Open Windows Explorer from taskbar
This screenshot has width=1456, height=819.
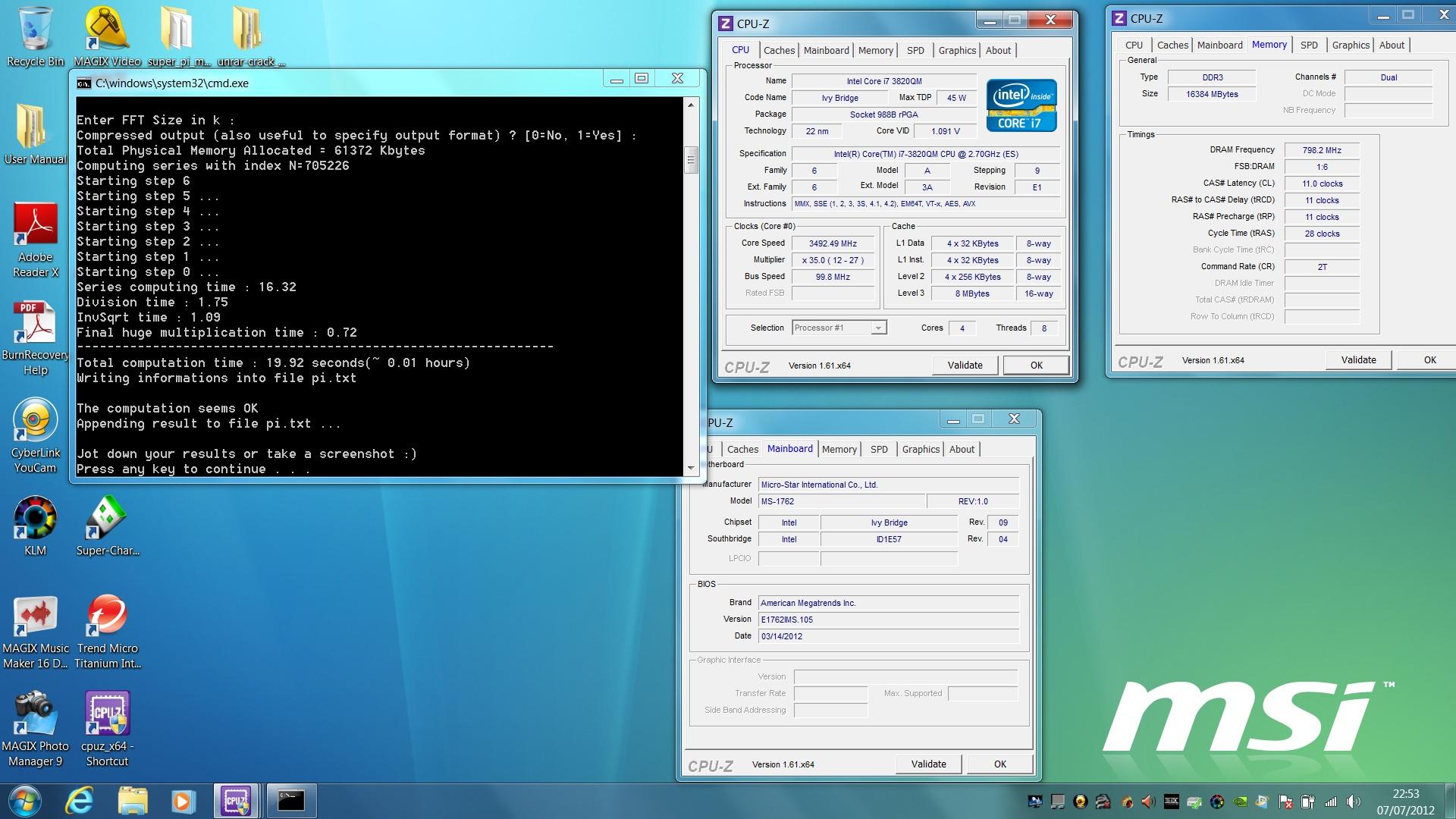[133, 801]
